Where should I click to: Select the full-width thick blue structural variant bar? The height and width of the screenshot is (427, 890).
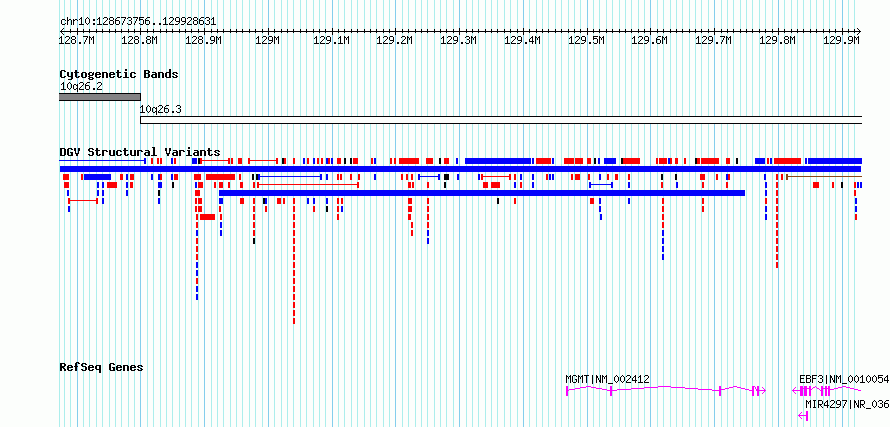coord(460,169)
